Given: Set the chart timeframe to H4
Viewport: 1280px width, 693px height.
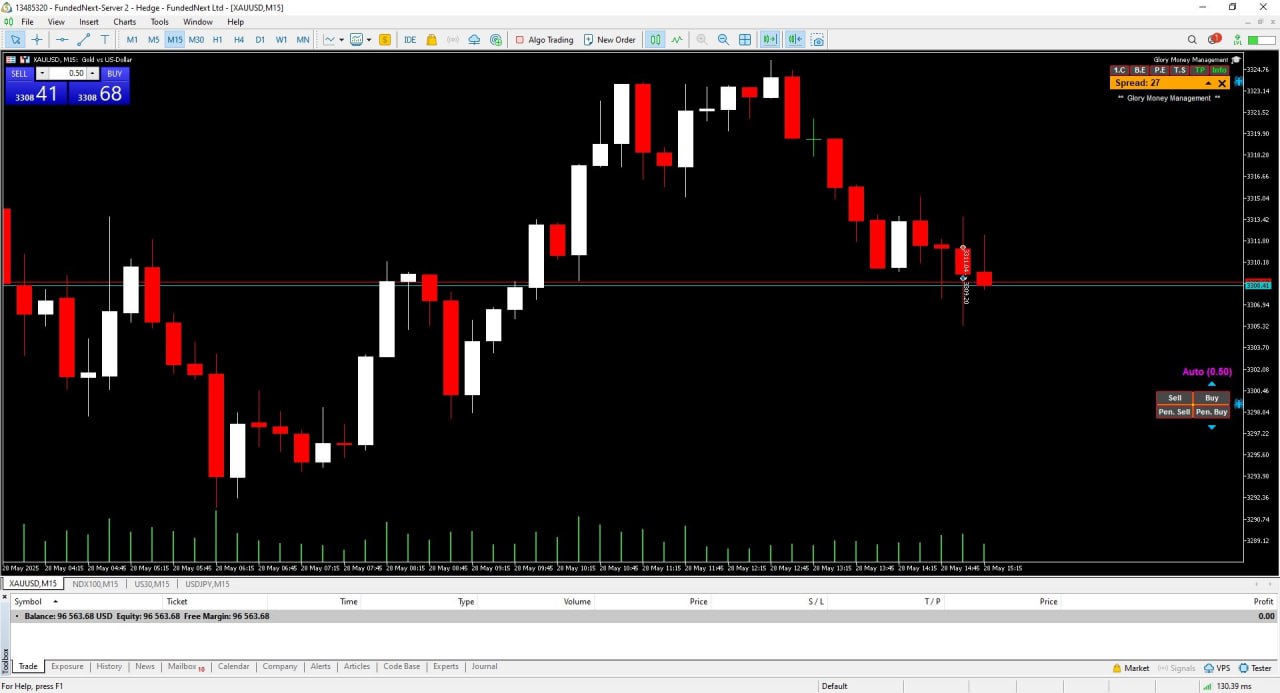Looking at the screenshot, I should (239, 40).
